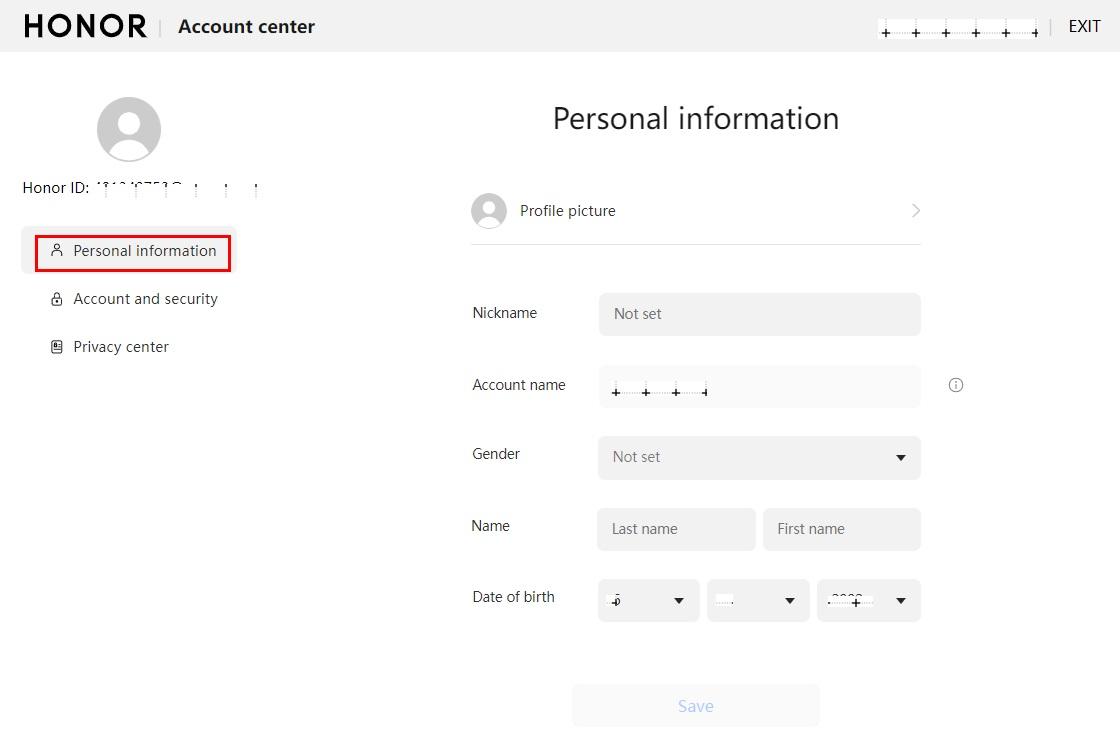Click the info icon beside Account name
Image resolution: width=1120 pixels, height=752 pixels.
coord(955,385)
